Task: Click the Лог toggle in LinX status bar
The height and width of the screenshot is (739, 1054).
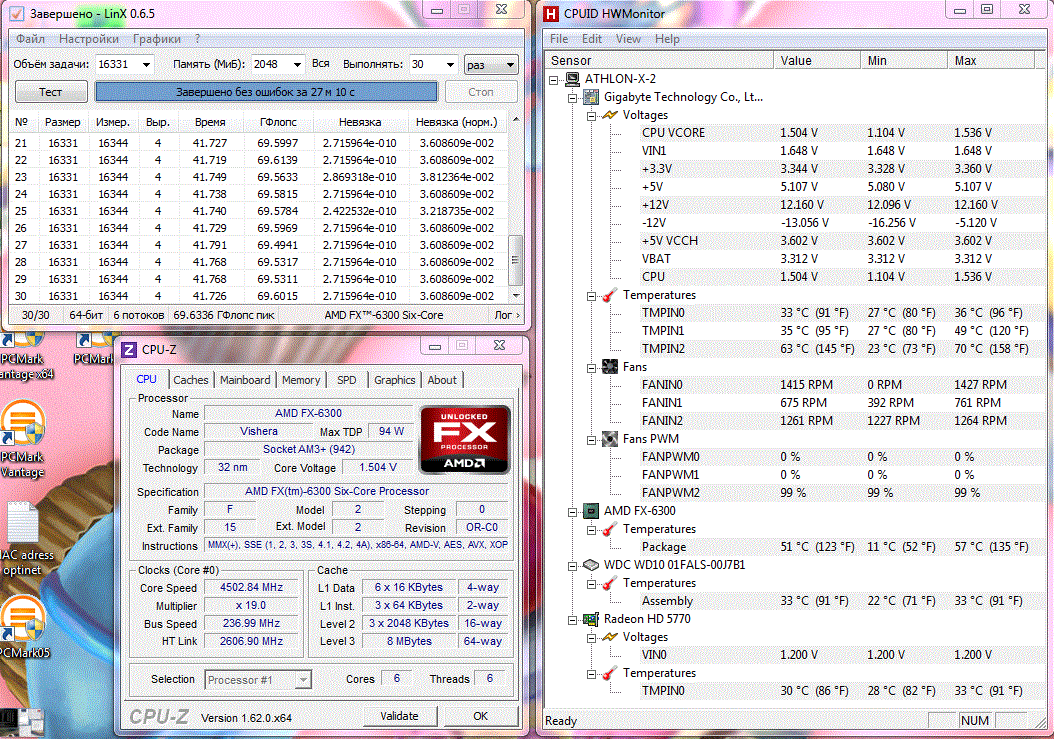Action: click(507, 315)
